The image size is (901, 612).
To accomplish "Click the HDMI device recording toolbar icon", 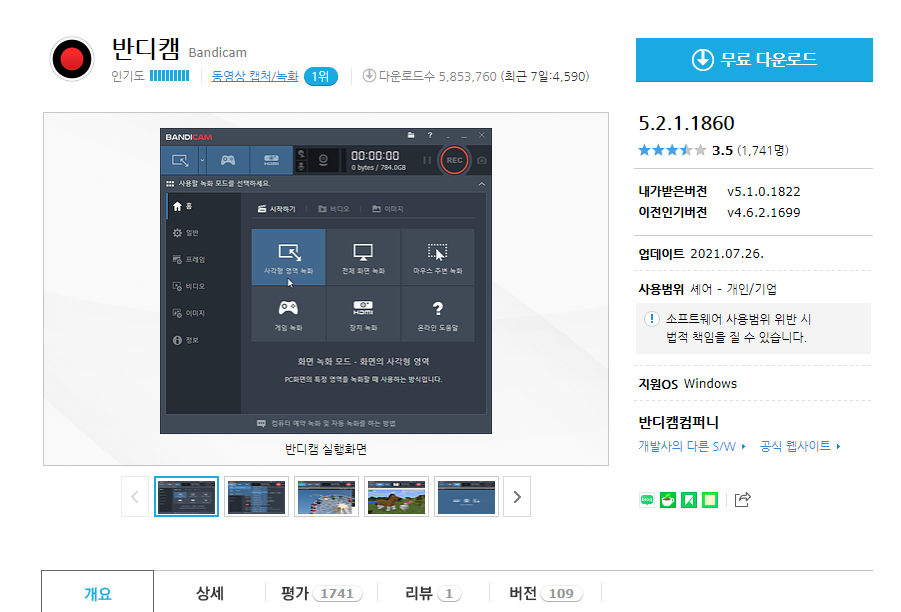I will pos(271,160).
